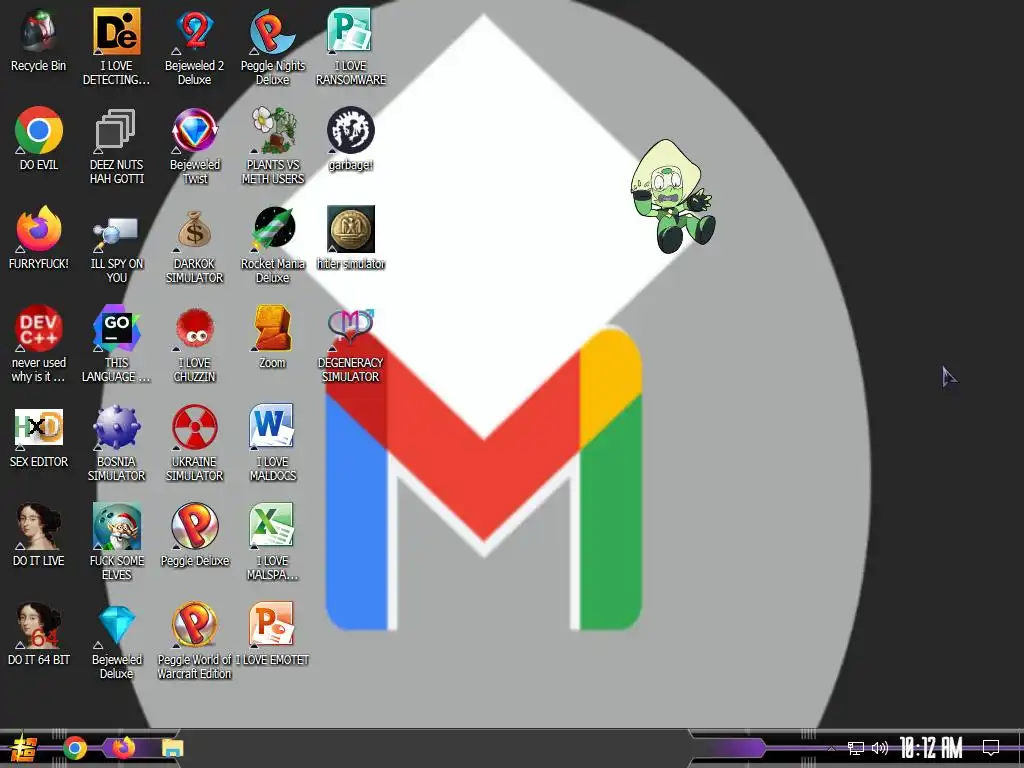The width and height of the screenshot is (1024, 768).
Task: Launch Peggle Deluxe desktop shortcut
Action: pos(195,526)
